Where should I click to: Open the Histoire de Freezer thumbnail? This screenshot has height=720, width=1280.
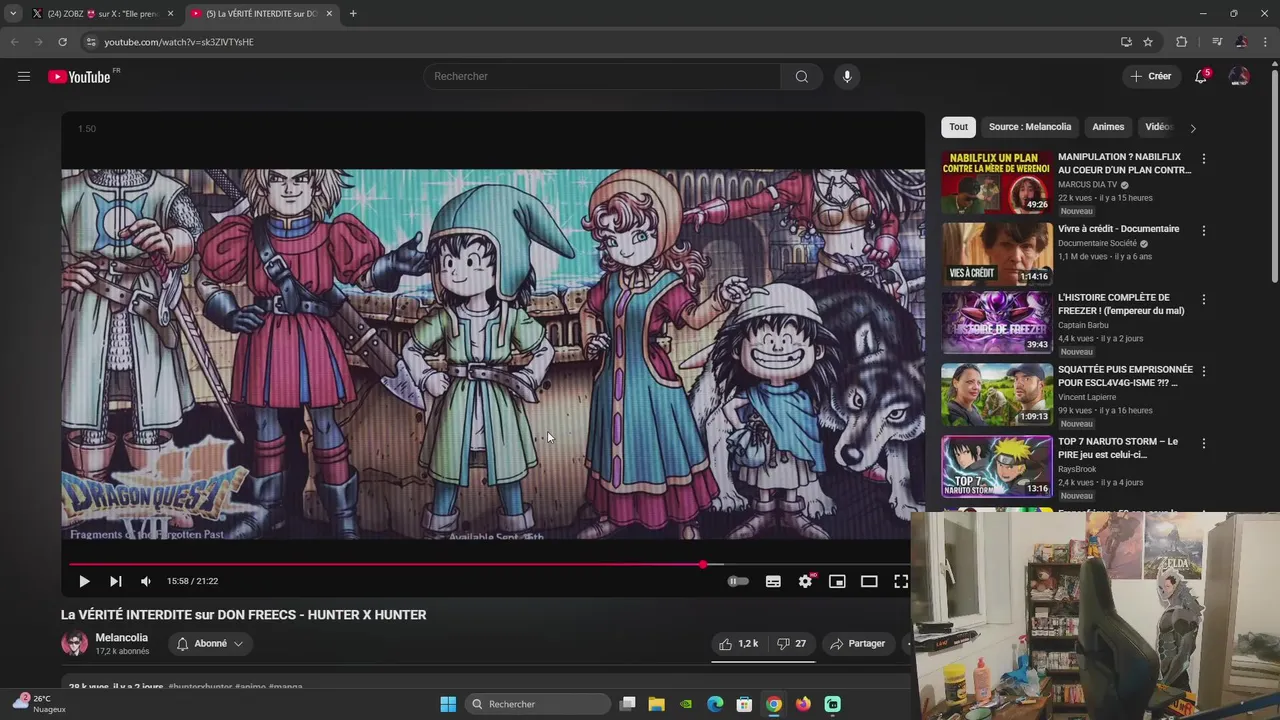[997, 322]
